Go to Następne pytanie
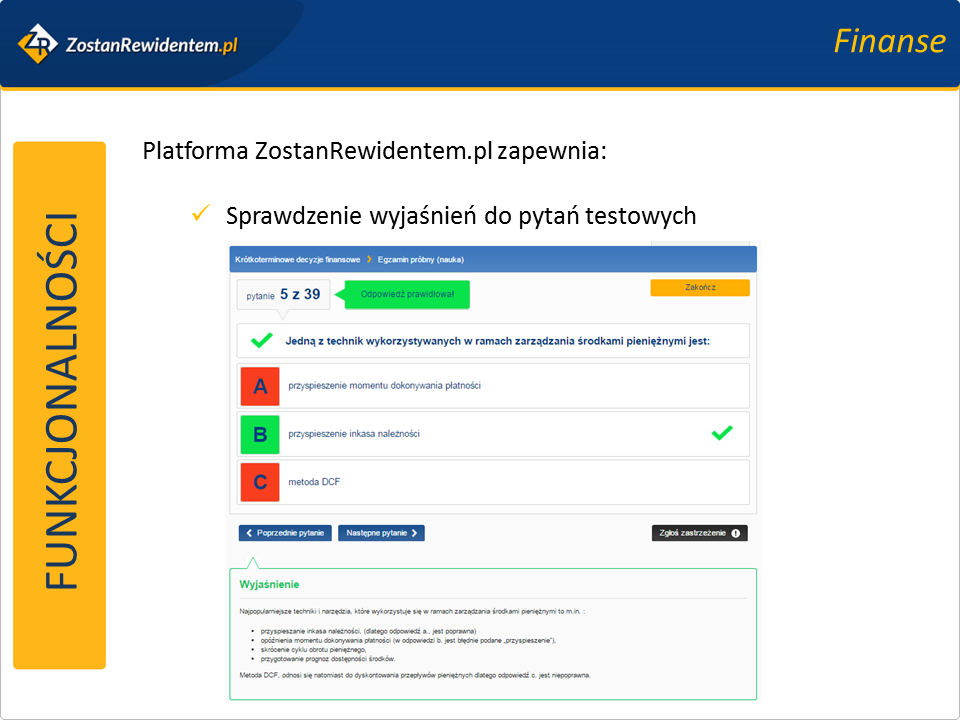The image size is (960, 720). (381, 534)
